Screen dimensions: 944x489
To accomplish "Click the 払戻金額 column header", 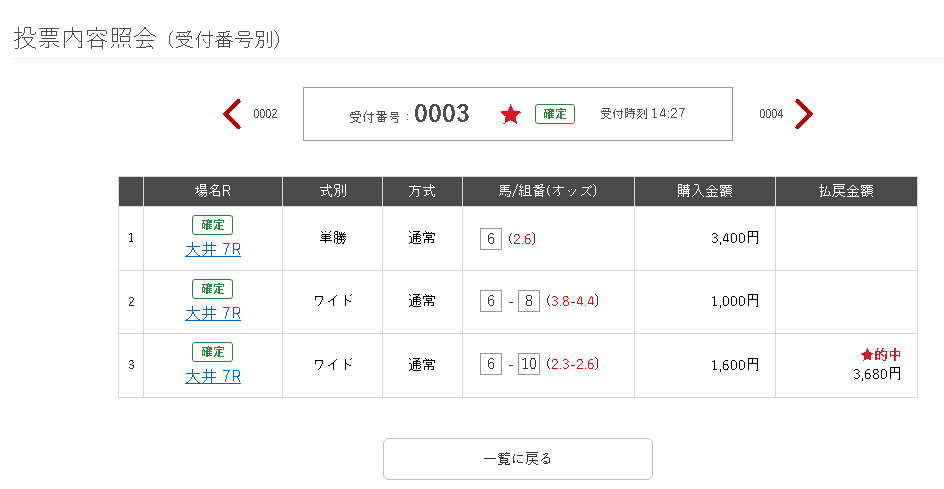I will [846, 191].
